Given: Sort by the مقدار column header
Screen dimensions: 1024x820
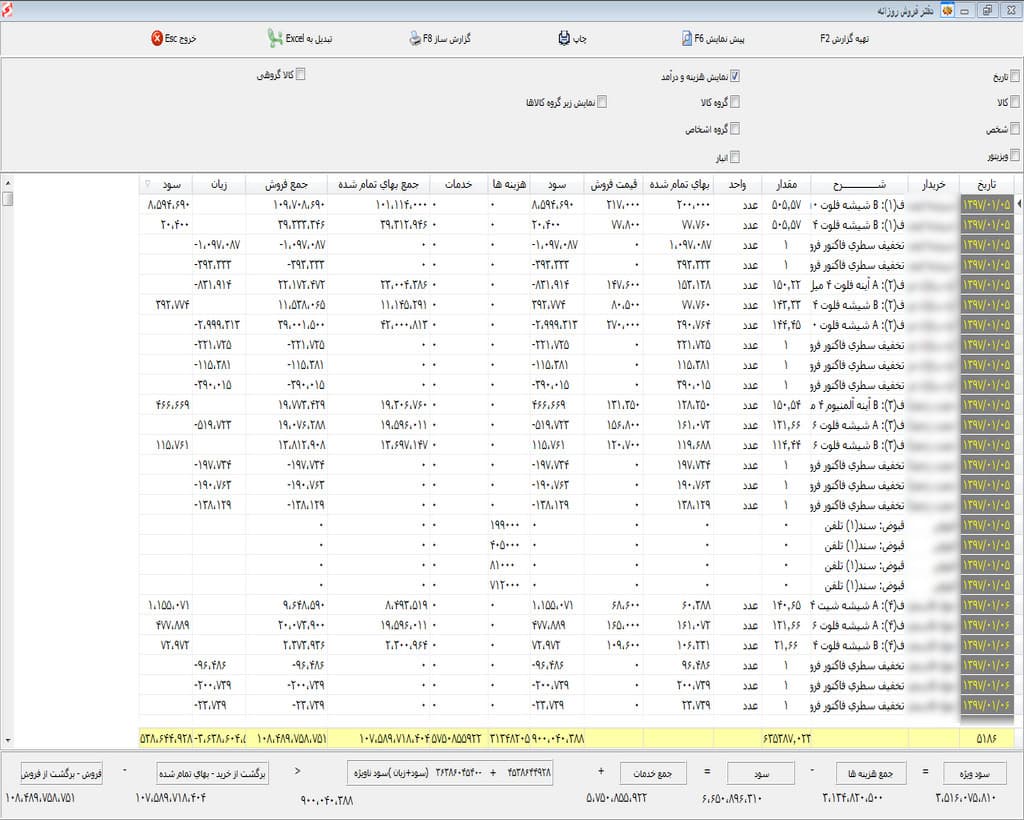Looking at the screenshot, I should pos(786,184).
